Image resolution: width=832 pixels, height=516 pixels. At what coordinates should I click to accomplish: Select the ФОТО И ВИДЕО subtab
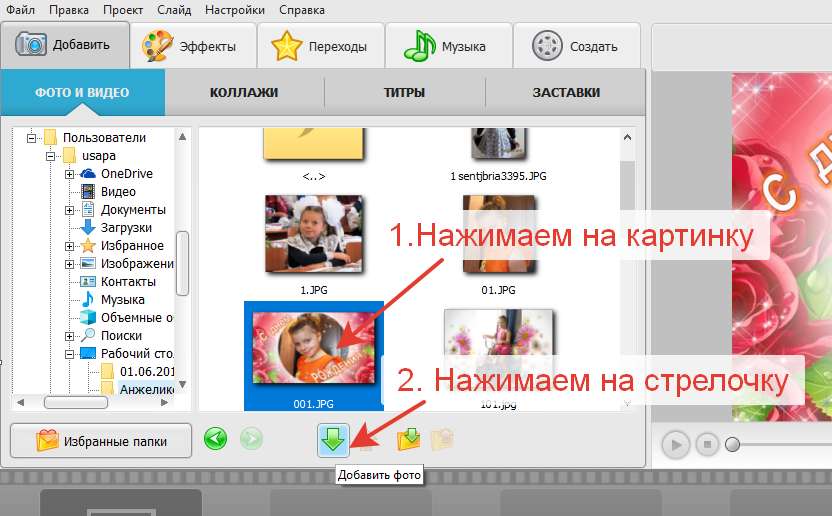pos(82,92)
